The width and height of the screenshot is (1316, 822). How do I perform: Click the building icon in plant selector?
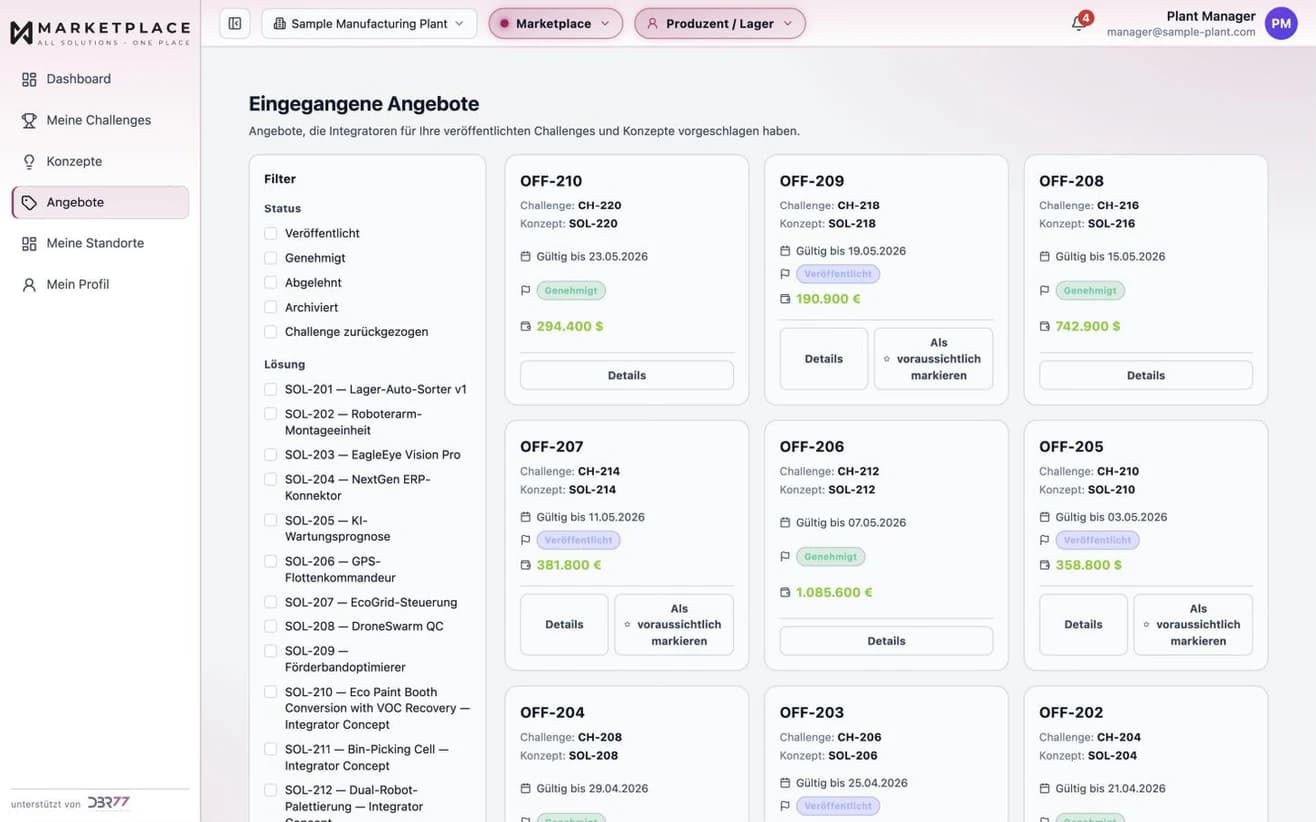(279, 23)
